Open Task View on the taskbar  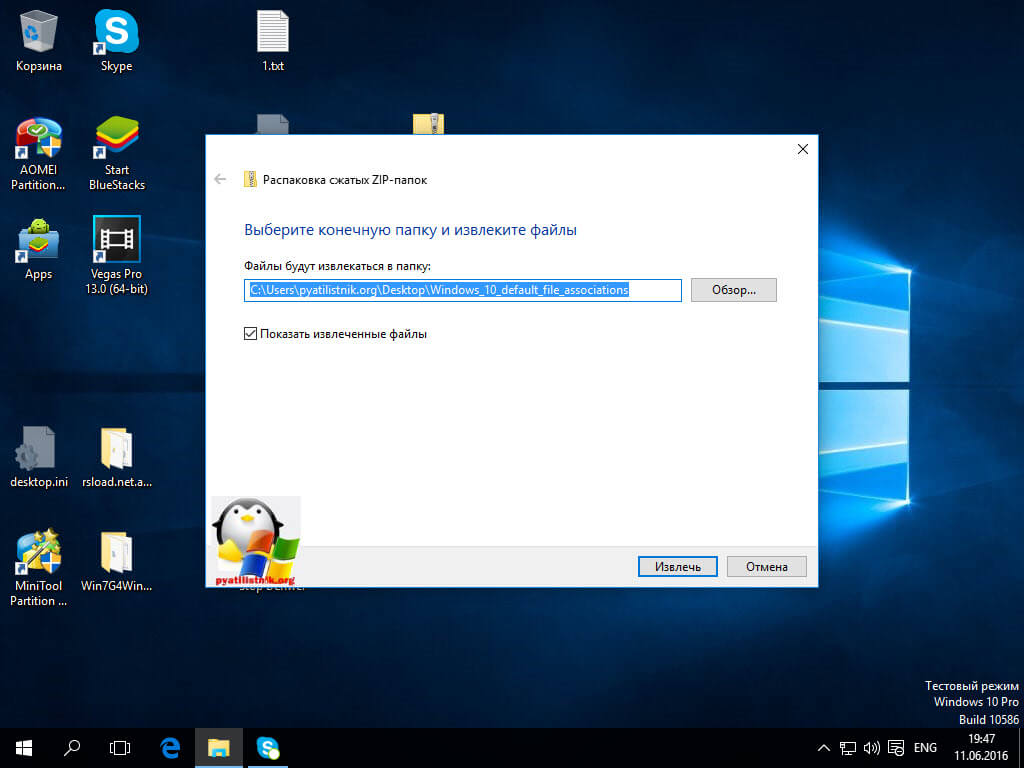[x=120, y=747]
